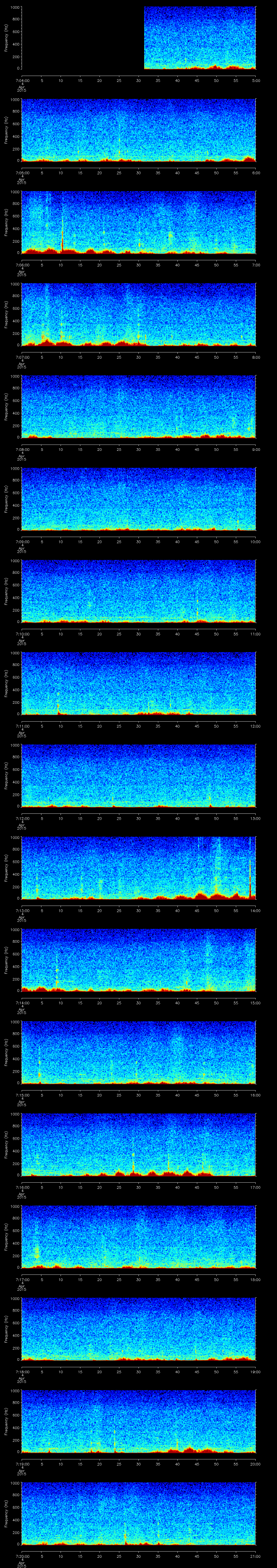
Task: Open the spectrogram panel starting at 7:06:00
Action: [139, 222]
